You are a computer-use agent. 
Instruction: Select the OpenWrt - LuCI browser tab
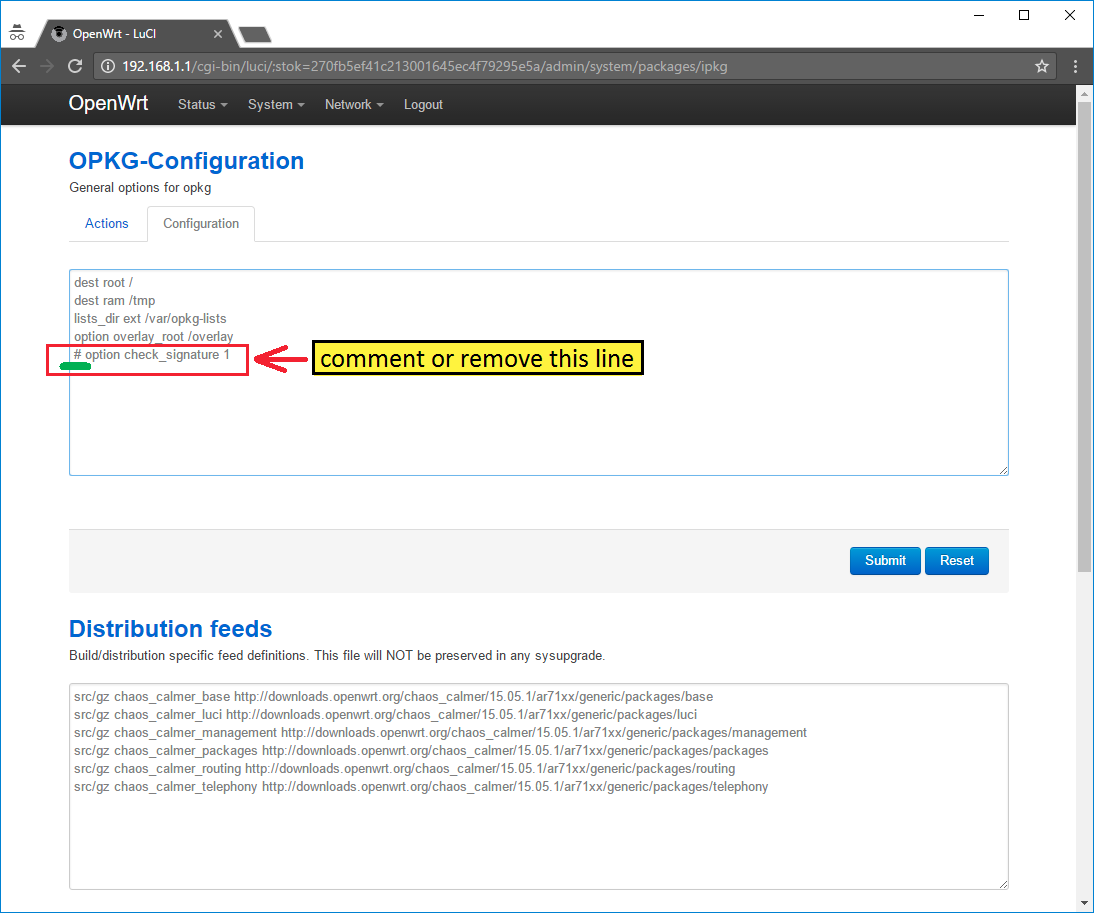[136, 33]
